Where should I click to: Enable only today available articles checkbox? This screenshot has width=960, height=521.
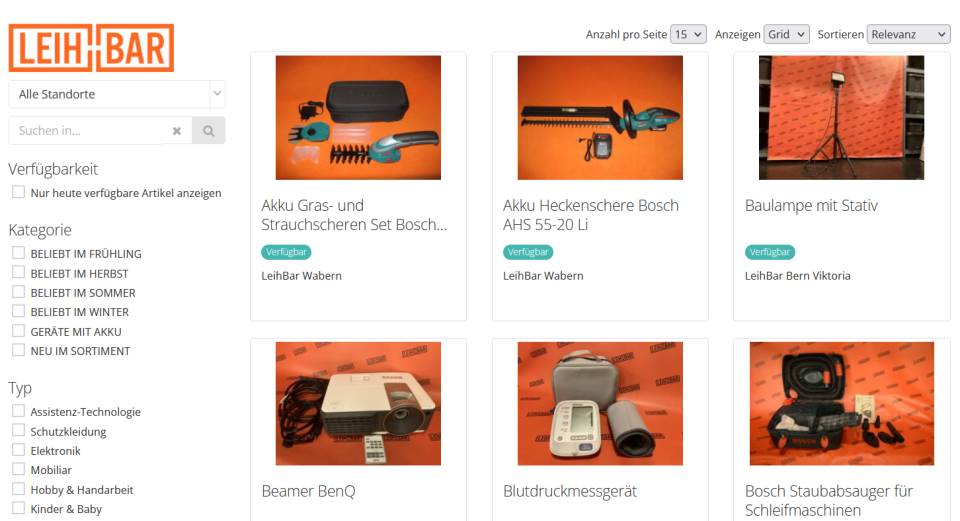(x=18, y=192)
